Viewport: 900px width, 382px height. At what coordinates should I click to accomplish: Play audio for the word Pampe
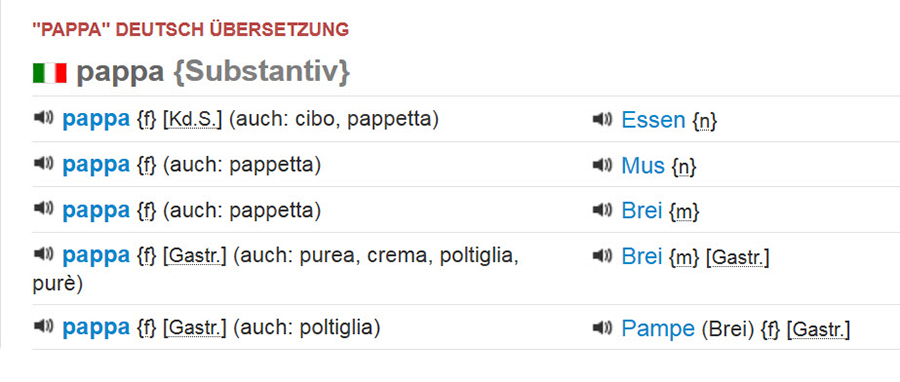[602, 328]
